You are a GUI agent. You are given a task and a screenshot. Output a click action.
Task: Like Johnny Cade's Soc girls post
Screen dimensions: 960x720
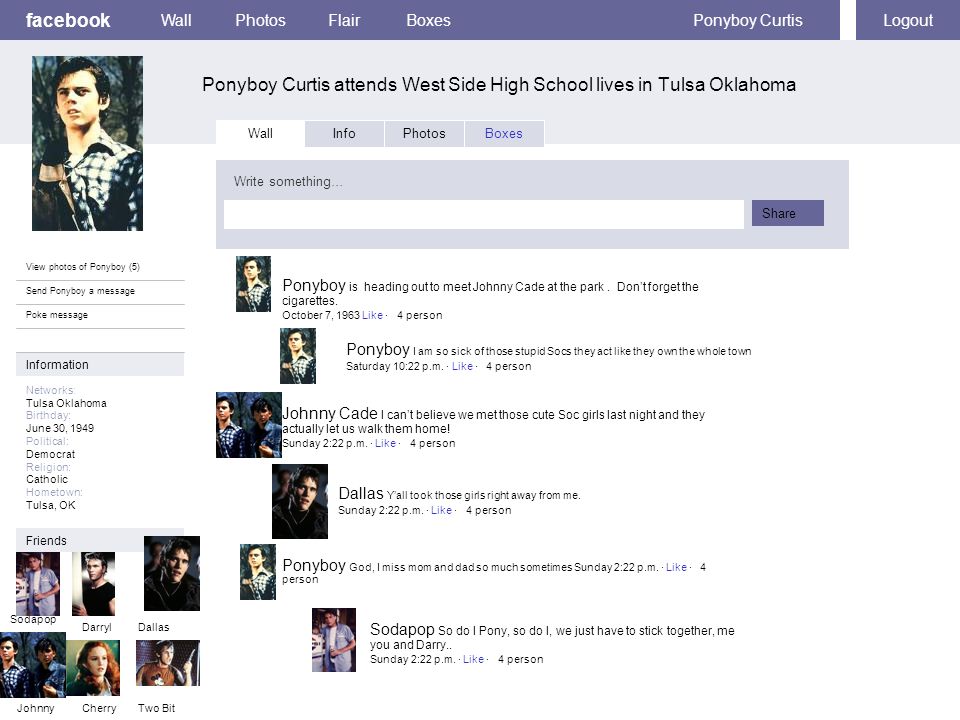385,443
